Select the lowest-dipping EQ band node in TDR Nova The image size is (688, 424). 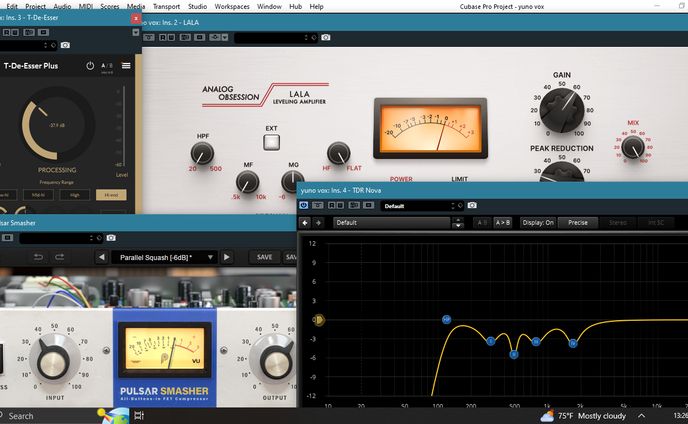click(x=514, y=354)
